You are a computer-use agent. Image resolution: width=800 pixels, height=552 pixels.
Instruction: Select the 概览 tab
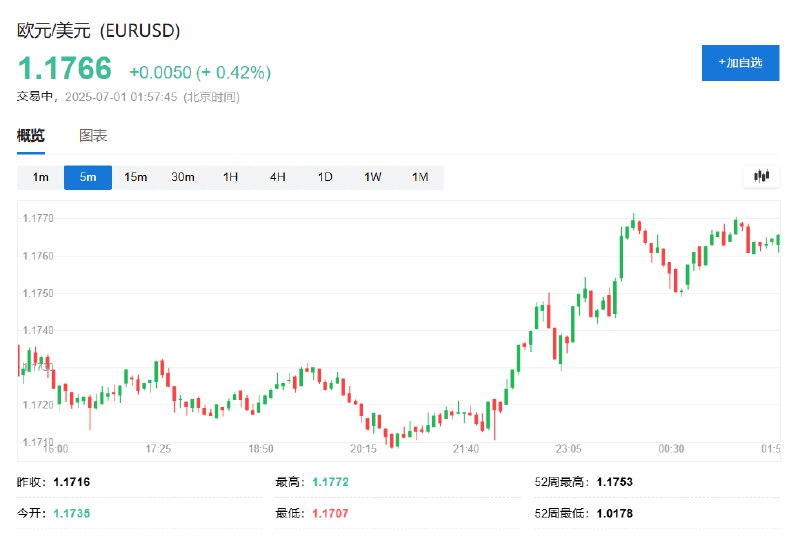pyautogui.click(x=31, y=136)
